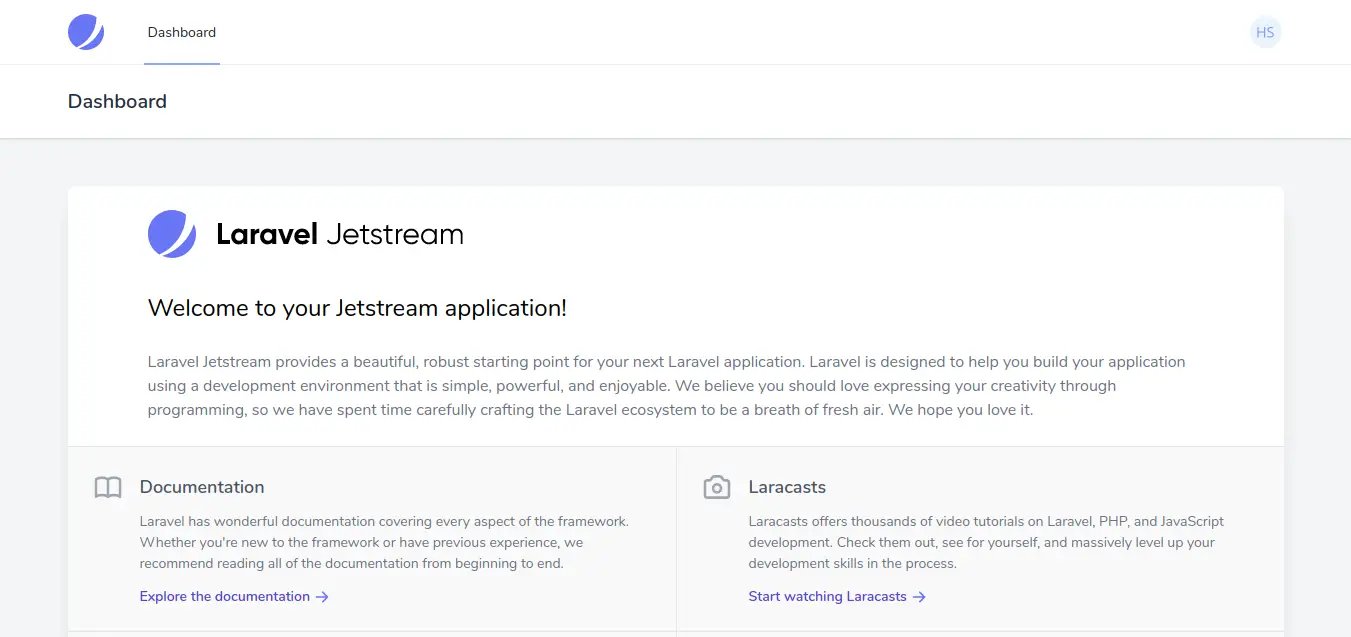Image resolution: width=1351 pixels, height=637 pixels.
Task: Open the HS user avatar menu
Action: [x=1265, y=32]
